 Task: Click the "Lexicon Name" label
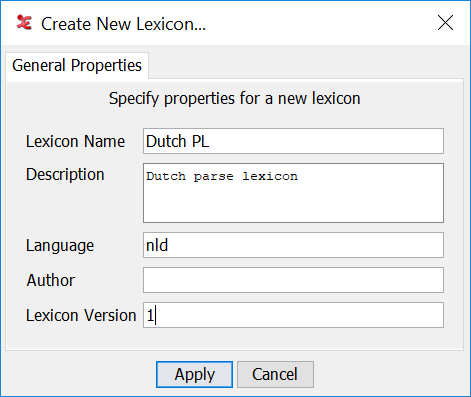(75, 141)
